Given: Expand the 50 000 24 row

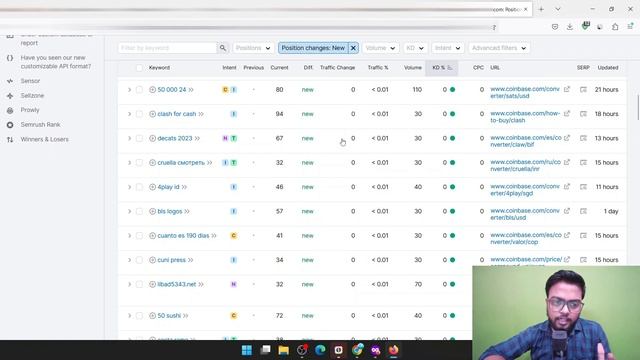Looking at the screenshot, I should (129, 89).
